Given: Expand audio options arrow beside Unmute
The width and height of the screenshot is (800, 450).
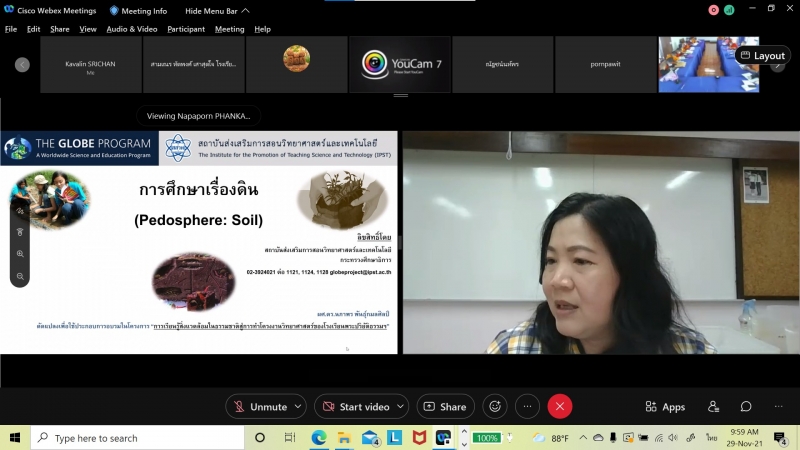Looking at the screenshot, I should (x=298, y=407).
